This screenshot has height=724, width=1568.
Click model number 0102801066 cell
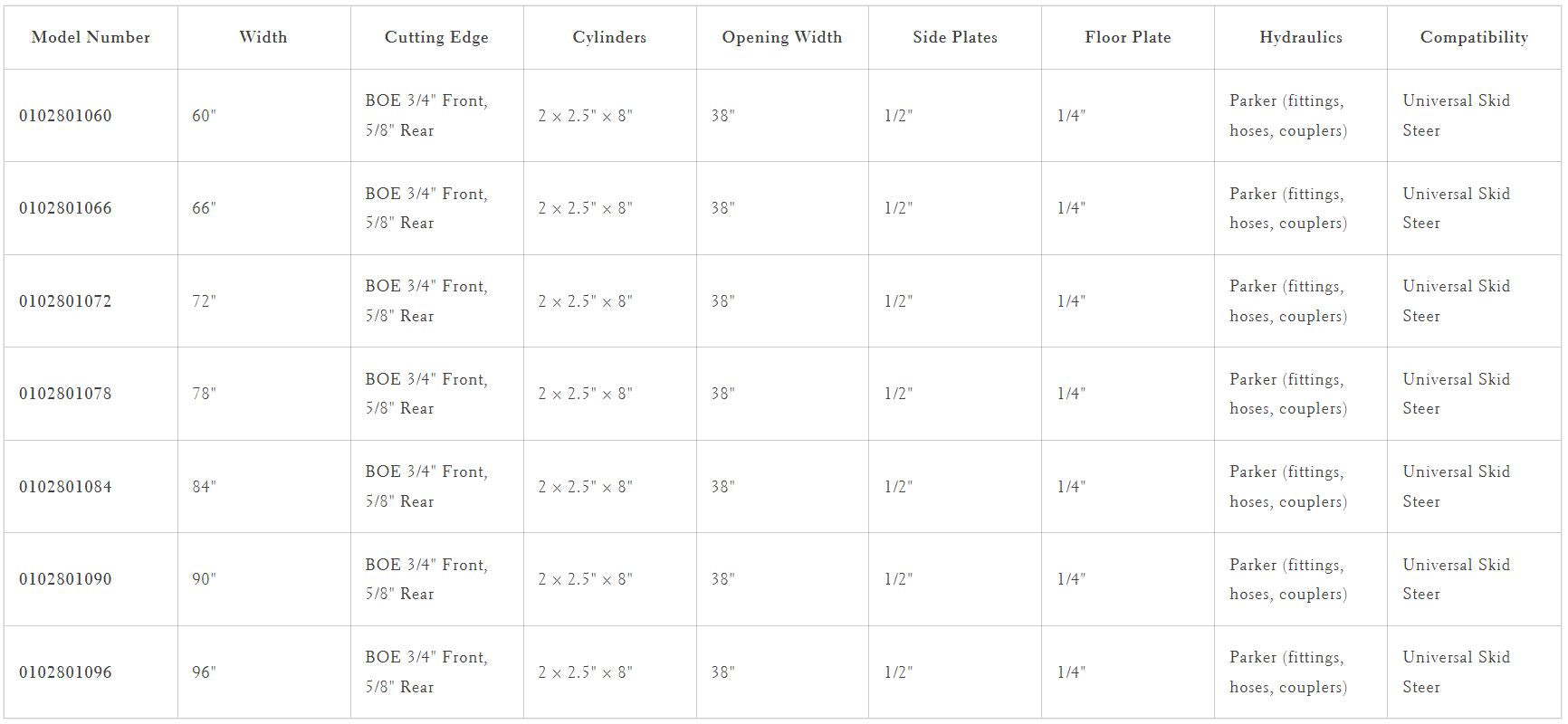click(65, 208)
